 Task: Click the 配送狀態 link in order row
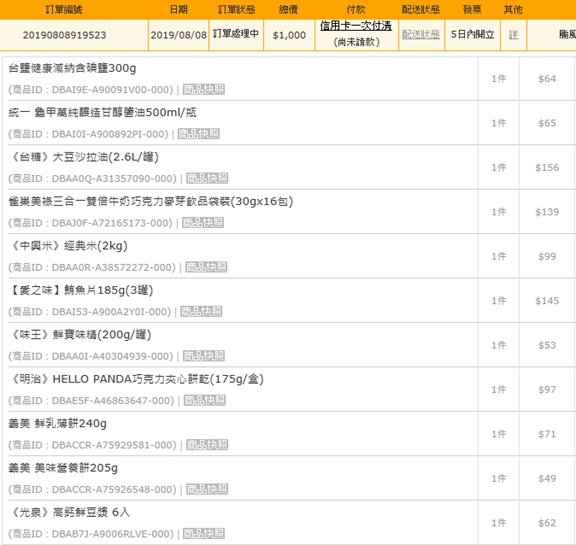coord(421,35)
